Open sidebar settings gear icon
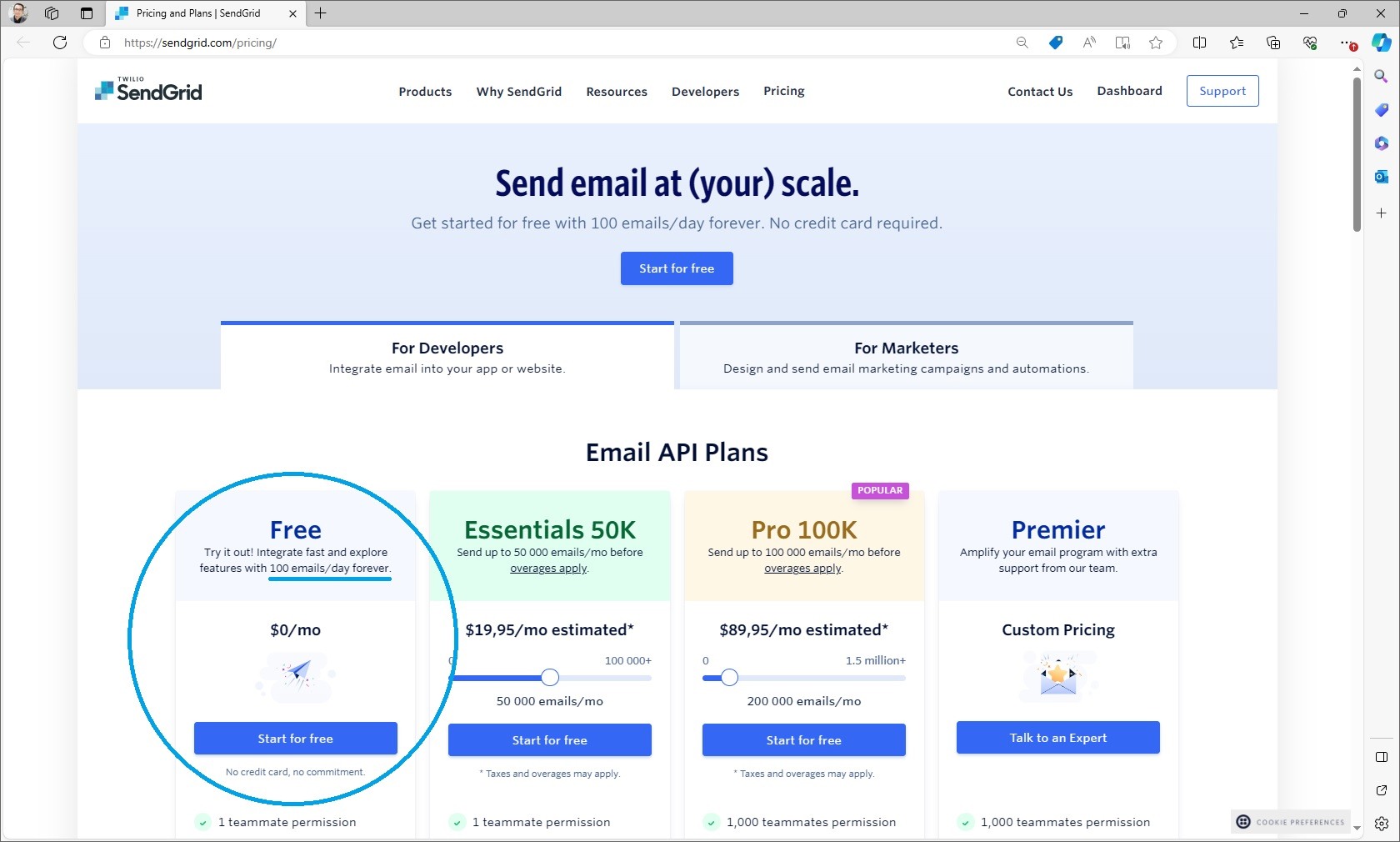Viewport: 1400px width, 842px height. [1381, 823]
